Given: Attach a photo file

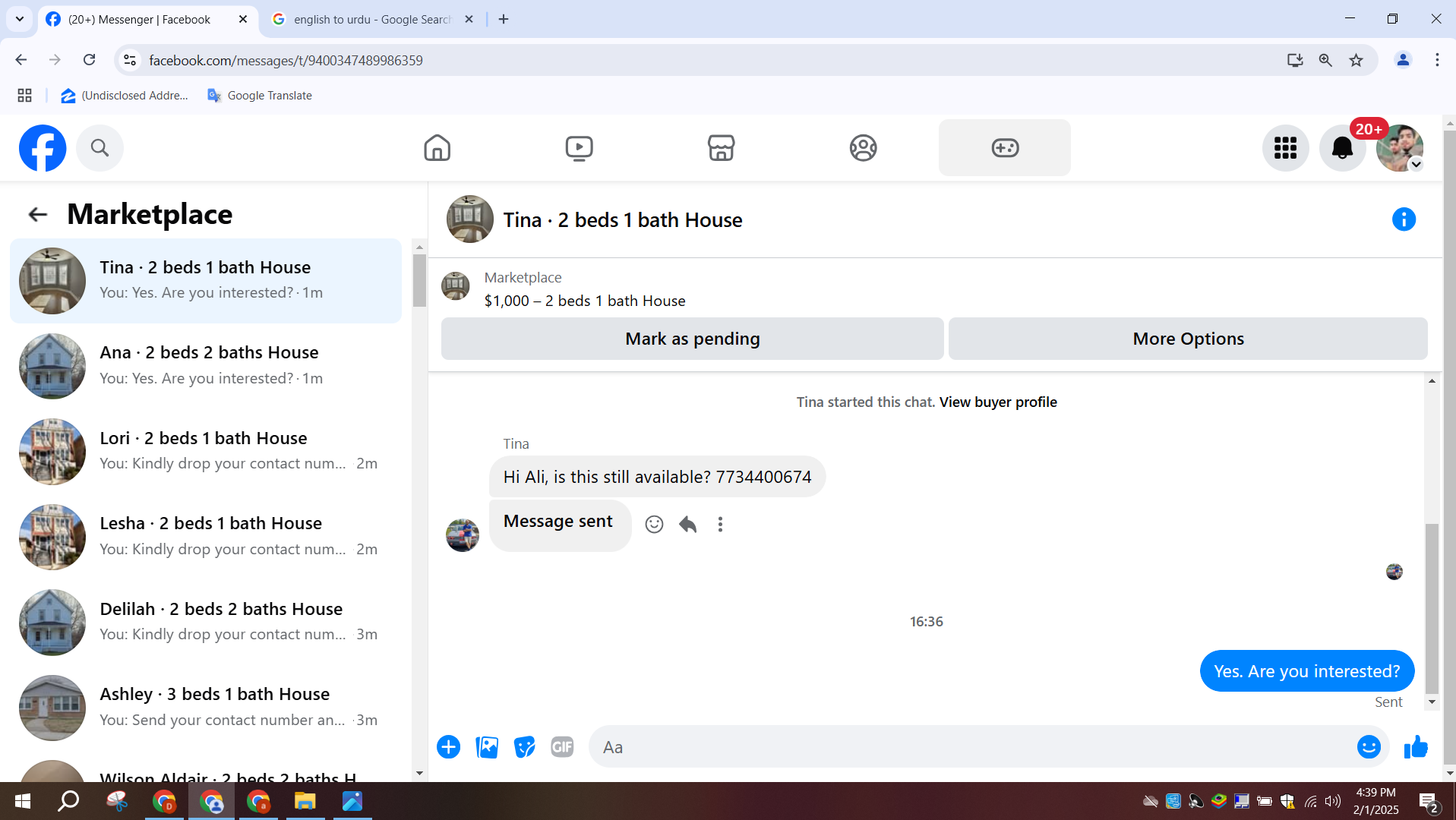Looking at the screenshot, I should 487,747.
